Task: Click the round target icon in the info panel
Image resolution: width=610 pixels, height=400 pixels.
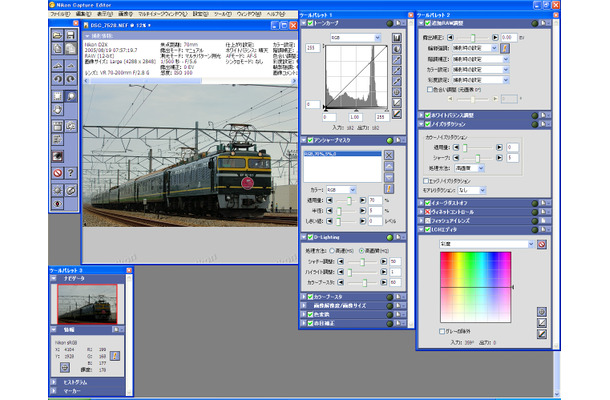Action: pos(65,367)
